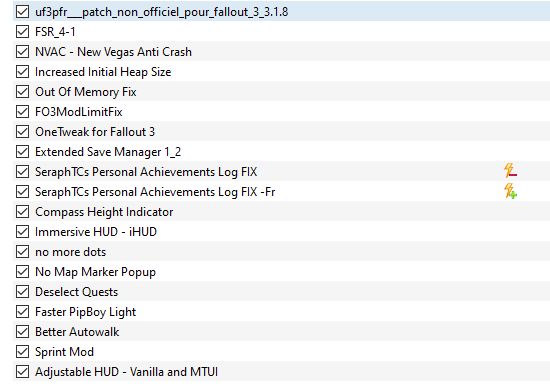Screen dimensions: 550x386
Task: Toggle checkbox for SeraphTCs Personal Achievements Log FIX
Action: [22, 171]
